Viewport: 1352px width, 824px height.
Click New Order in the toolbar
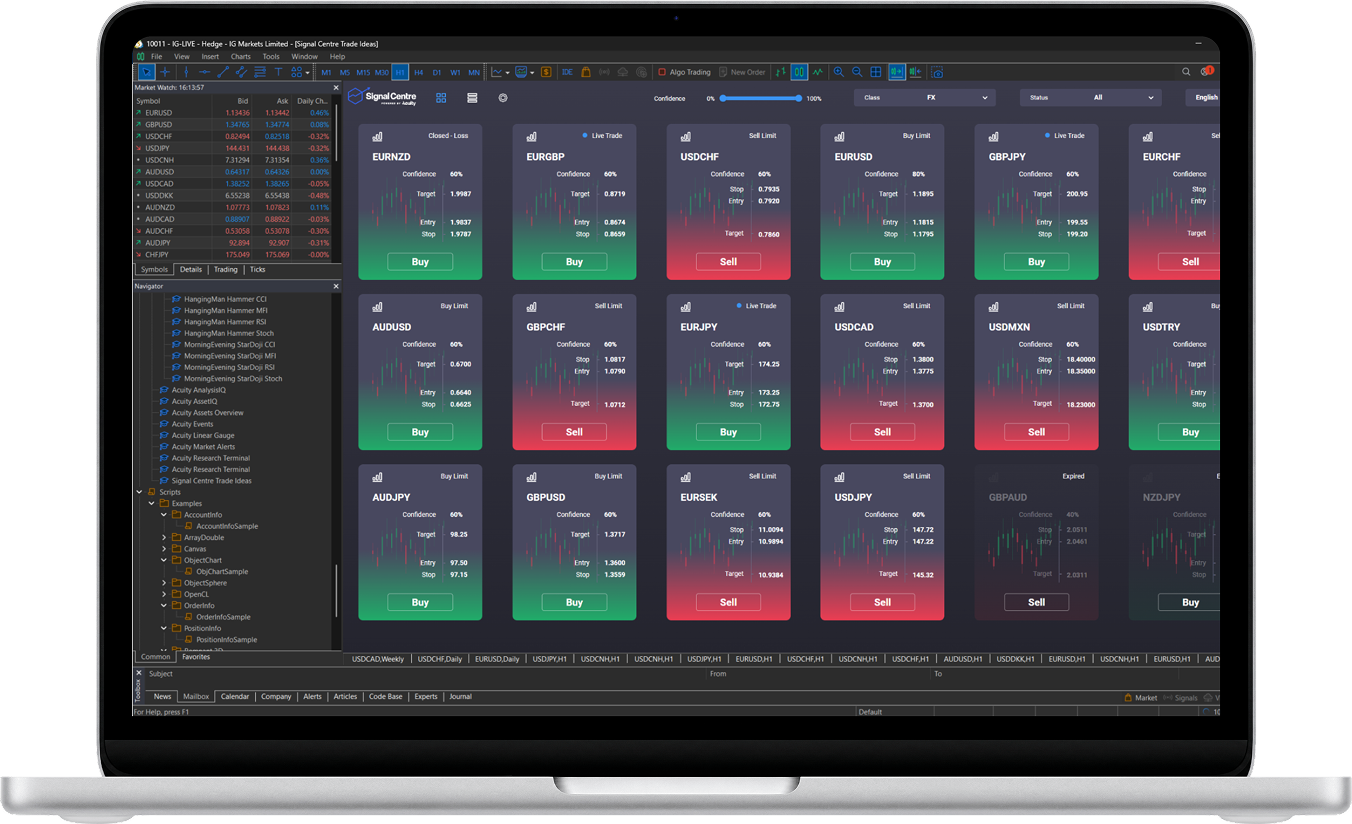tap(740, 72)
